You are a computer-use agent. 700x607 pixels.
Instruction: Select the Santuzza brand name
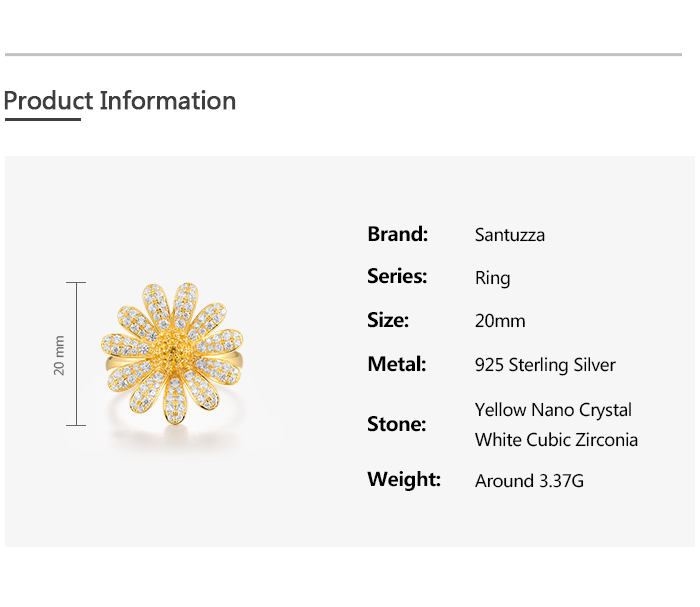510,235
